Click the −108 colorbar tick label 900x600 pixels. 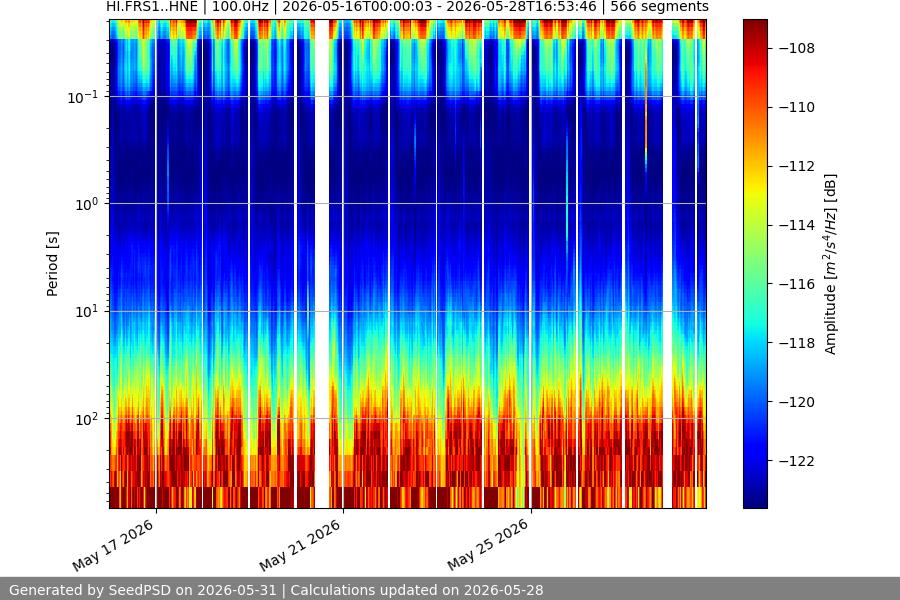click(x=797, y=48)
